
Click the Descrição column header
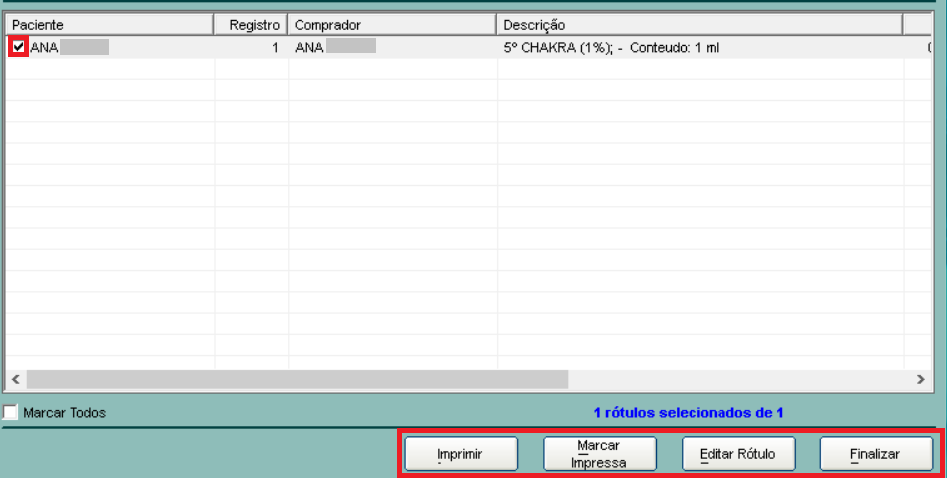pos(699,24)
